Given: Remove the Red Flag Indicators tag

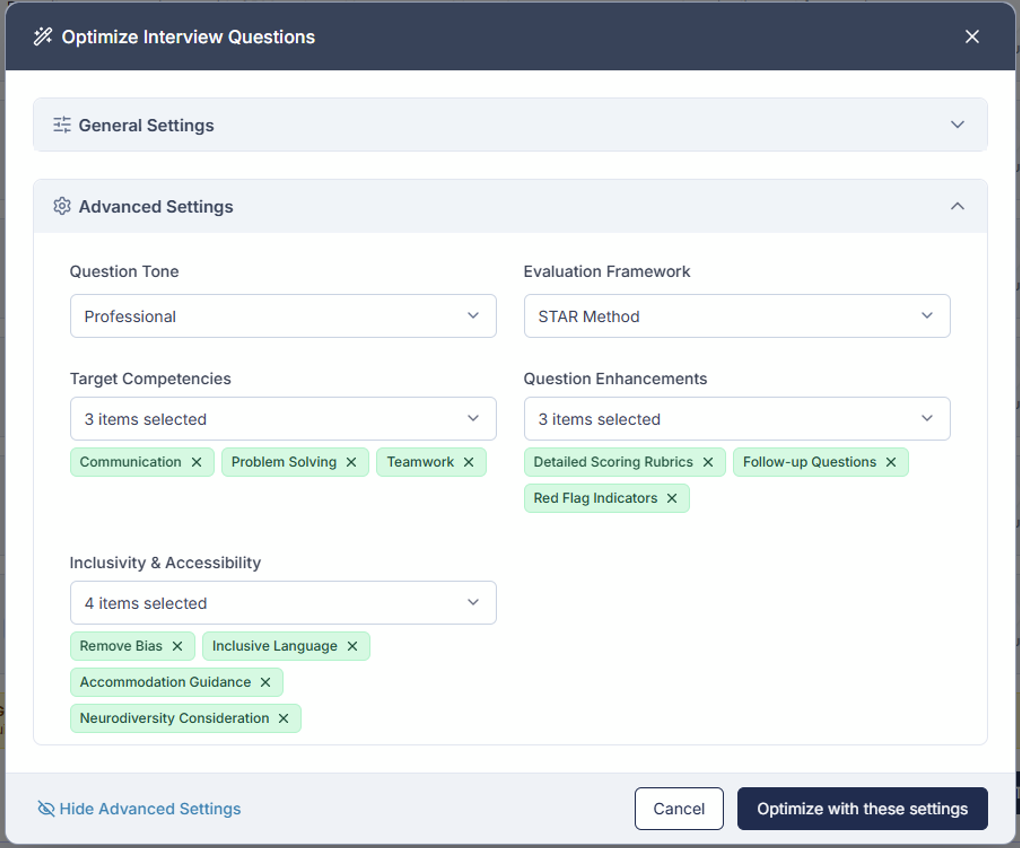Looking at the screenshot, I should [x=672, y=498].
